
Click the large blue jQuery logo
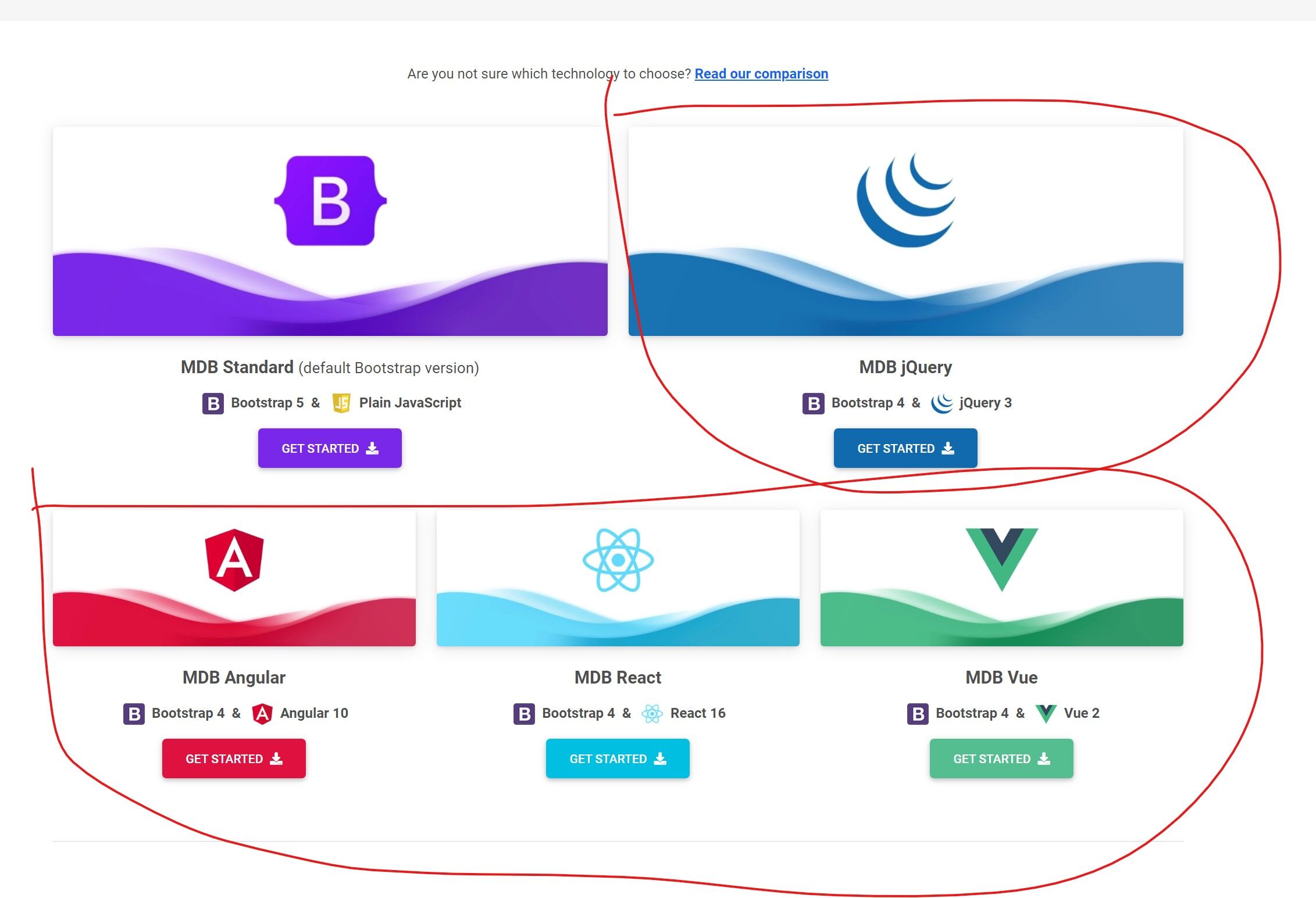tap(906, 199)
